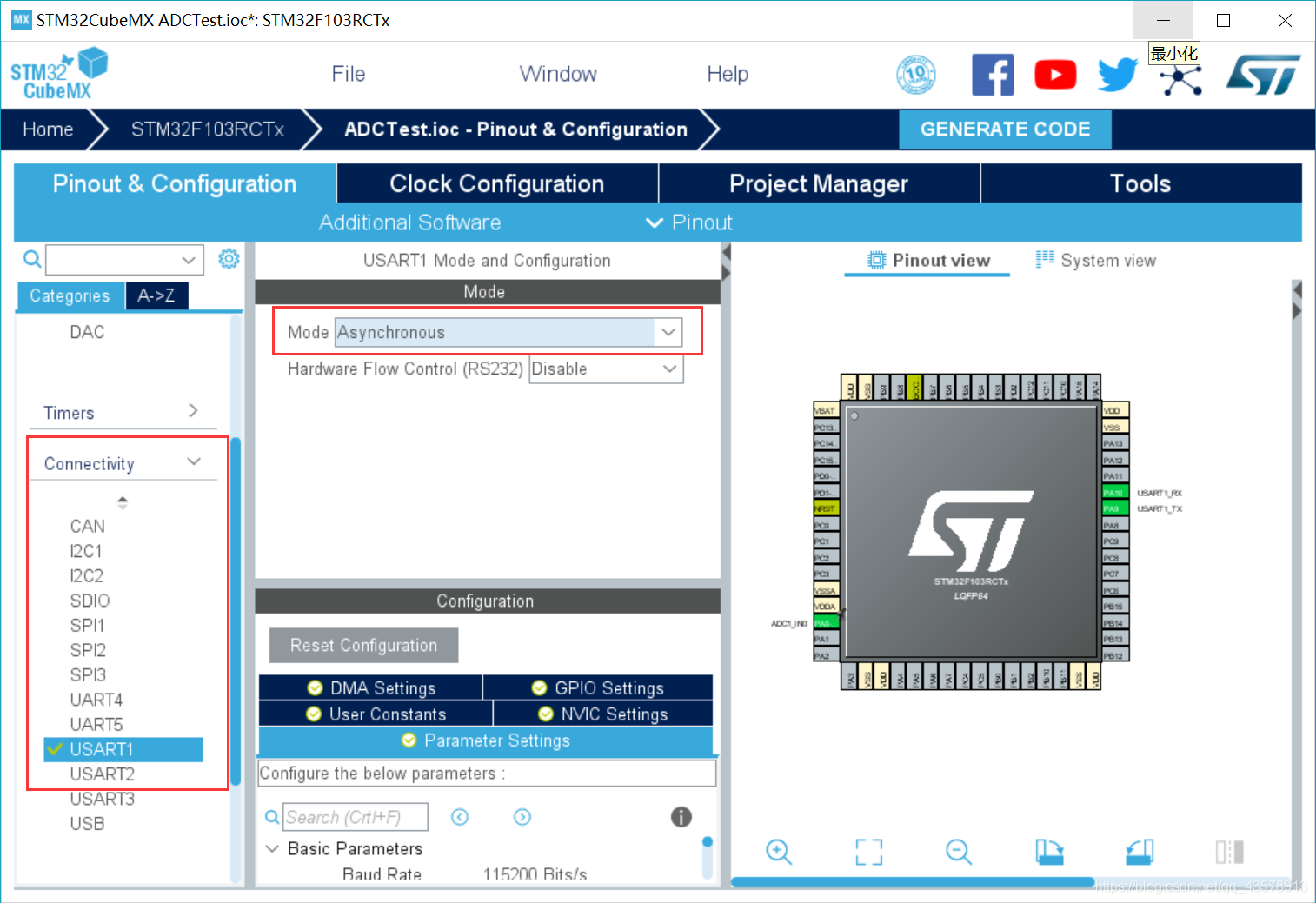
Task: Zoom in on the pinout view
Action: (x=779, y=852)
